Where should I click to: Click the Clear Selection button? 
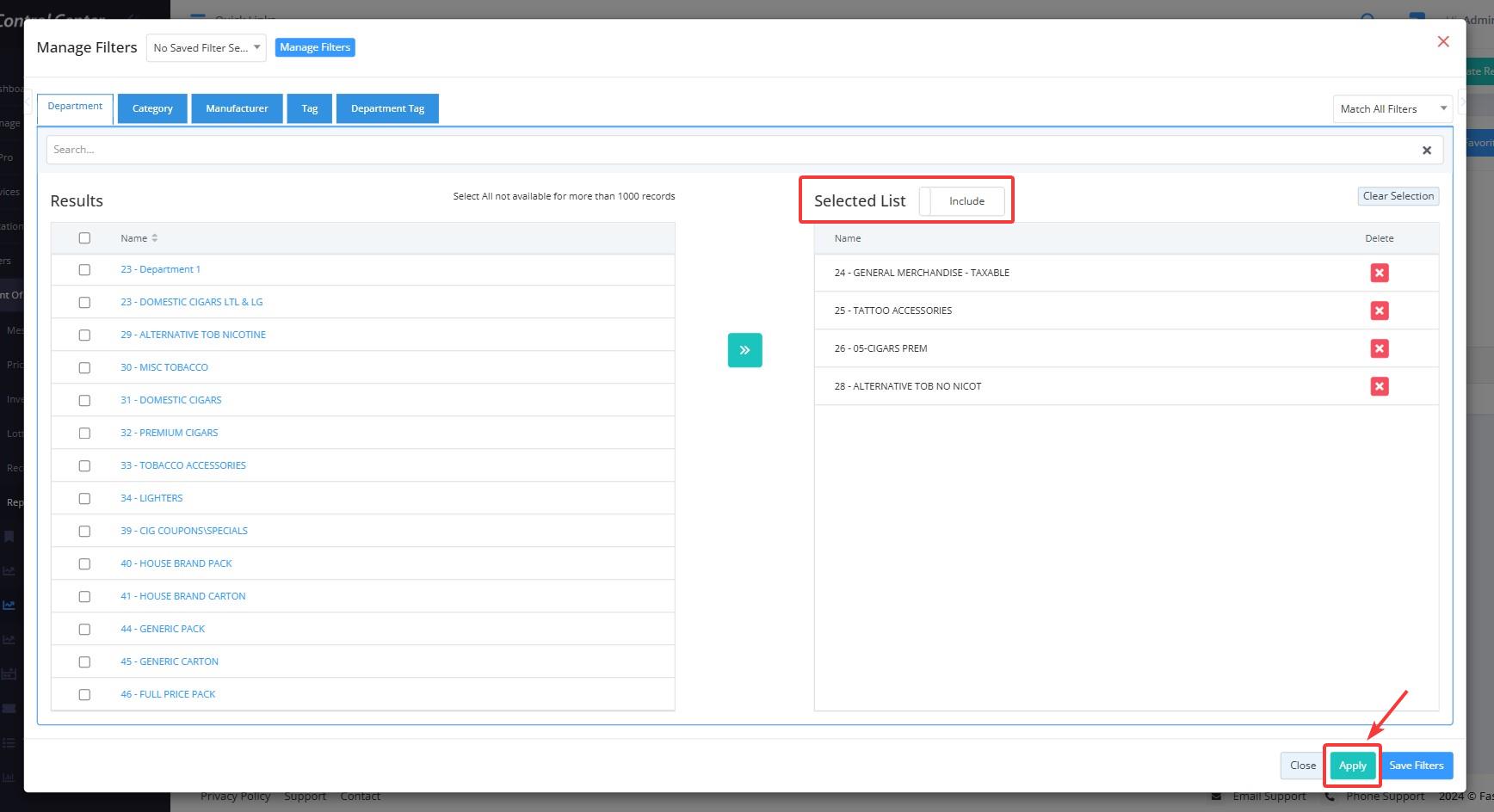[x=1398, y=196]
